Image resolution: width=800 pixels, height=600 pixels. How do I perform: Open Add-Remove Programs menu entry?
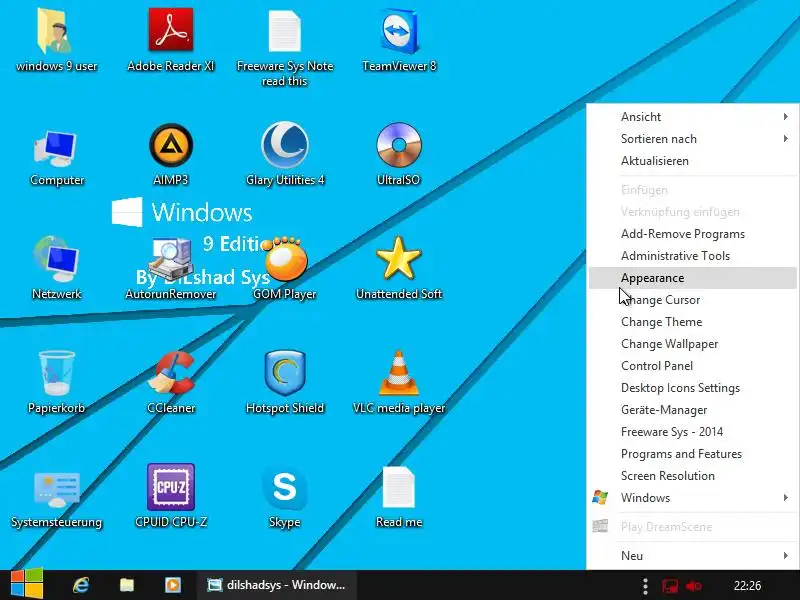click(692, 234)
